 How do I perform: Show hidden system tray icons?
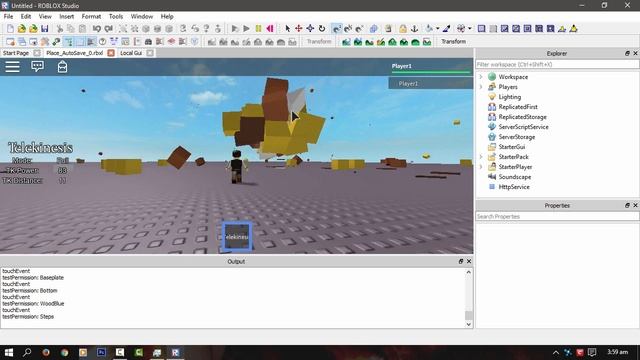click(556, 352)
